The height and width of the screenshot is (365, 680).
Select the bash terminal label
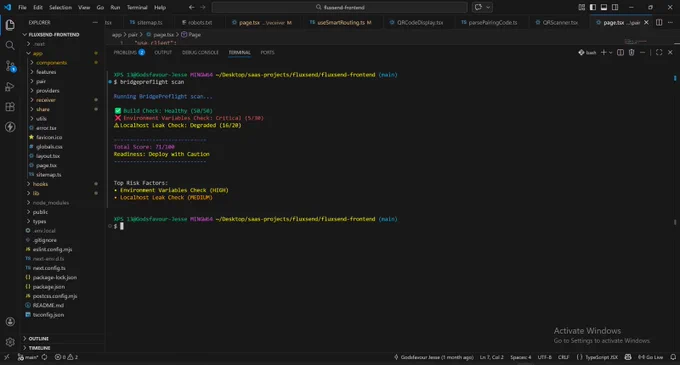pos(587,52)
